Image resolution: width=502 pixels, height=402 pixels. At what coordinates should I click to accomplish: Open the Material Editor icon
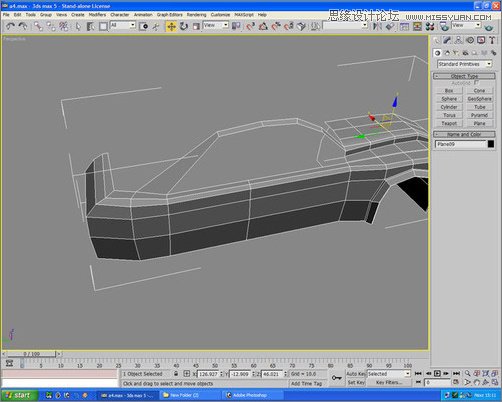click(430, 26)
